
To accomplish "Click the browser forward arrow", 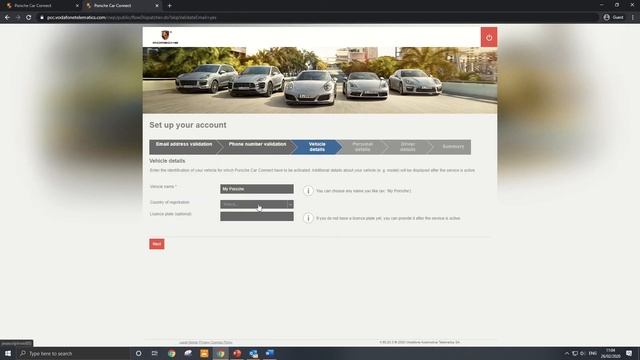I will point(18,18).
